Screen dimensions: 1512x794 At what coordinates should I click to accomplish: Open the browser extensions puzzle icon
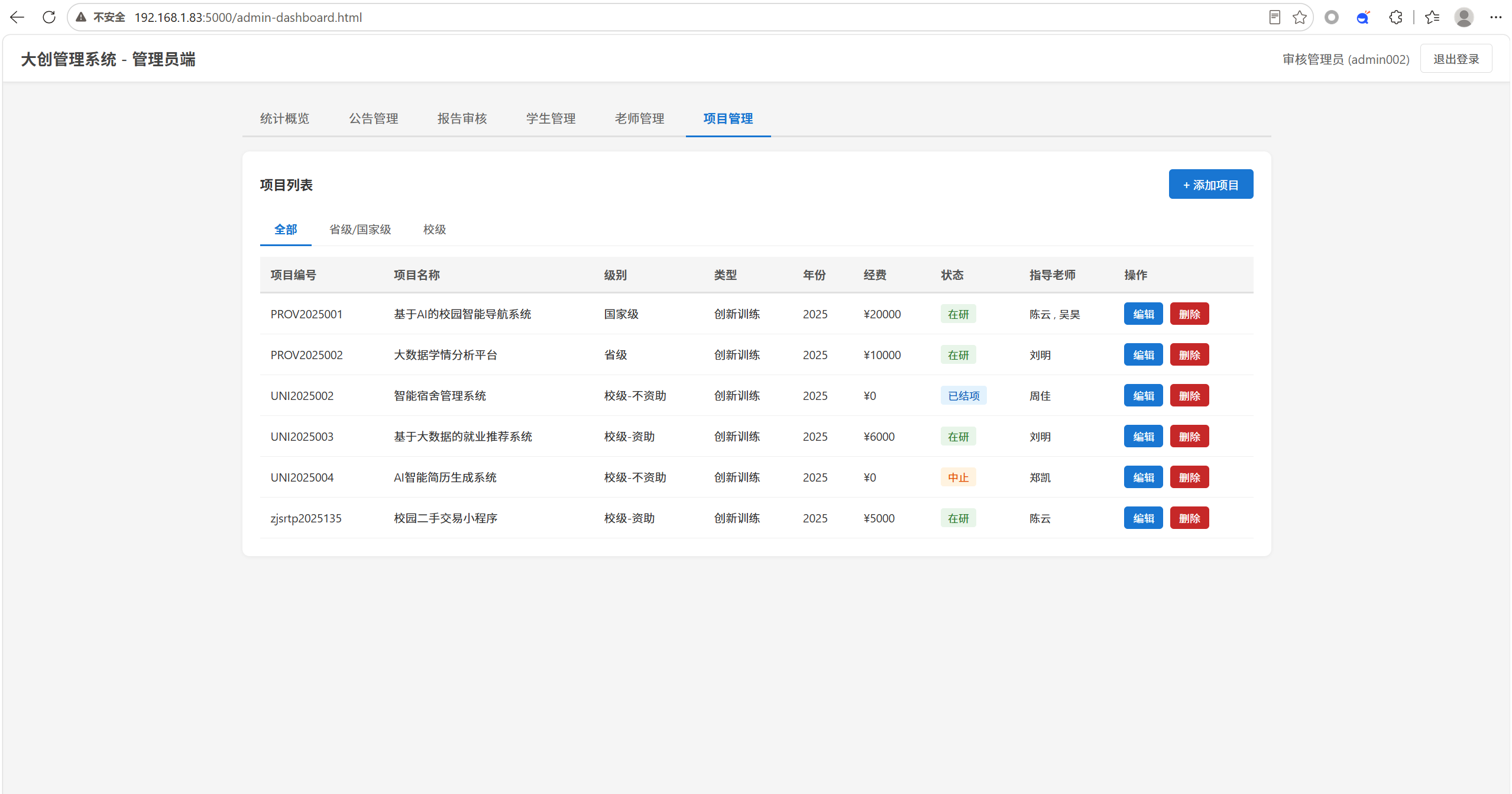pos(1396,17)
